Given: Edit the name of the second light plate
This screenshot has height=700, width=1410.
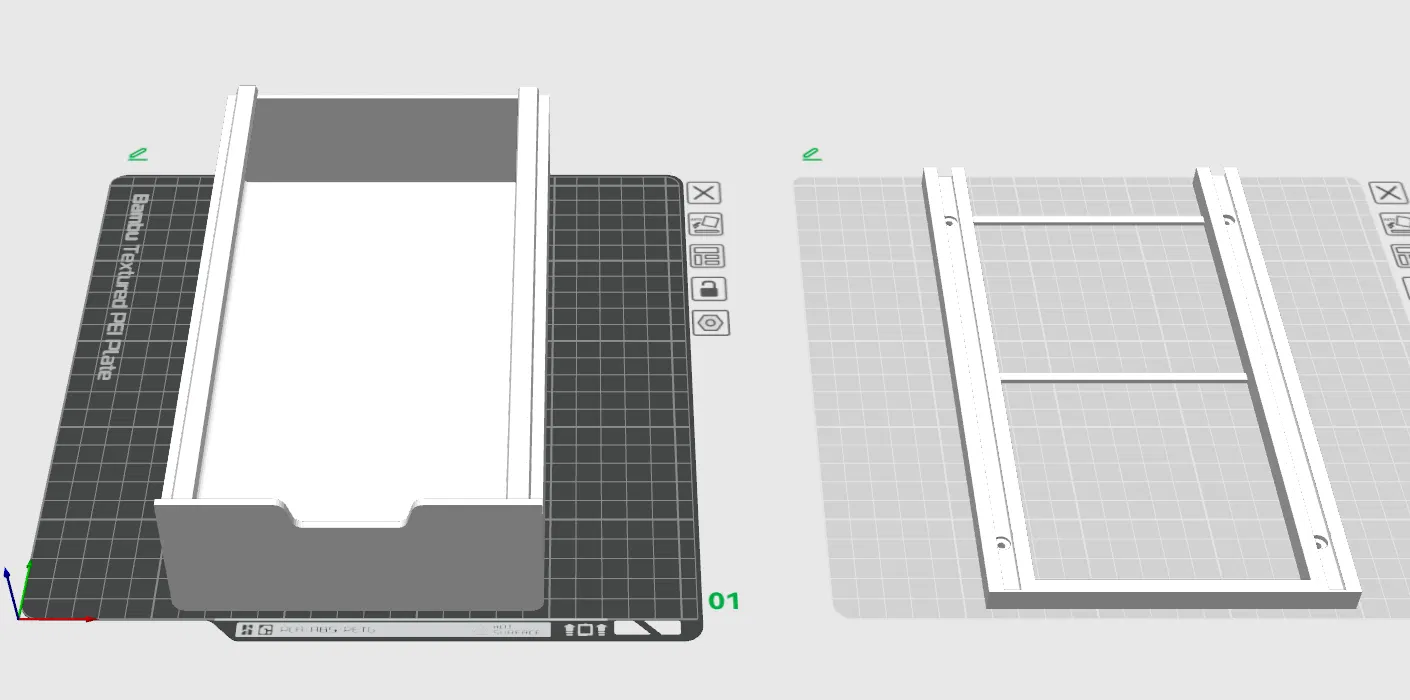Looking at the screenshot, I should coord(811,154).
